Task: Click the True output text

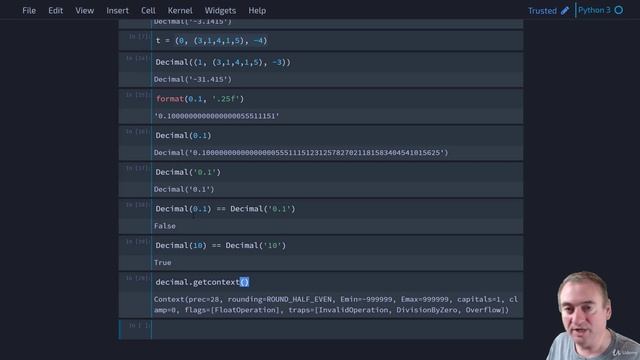Action: tap(162, 262)
